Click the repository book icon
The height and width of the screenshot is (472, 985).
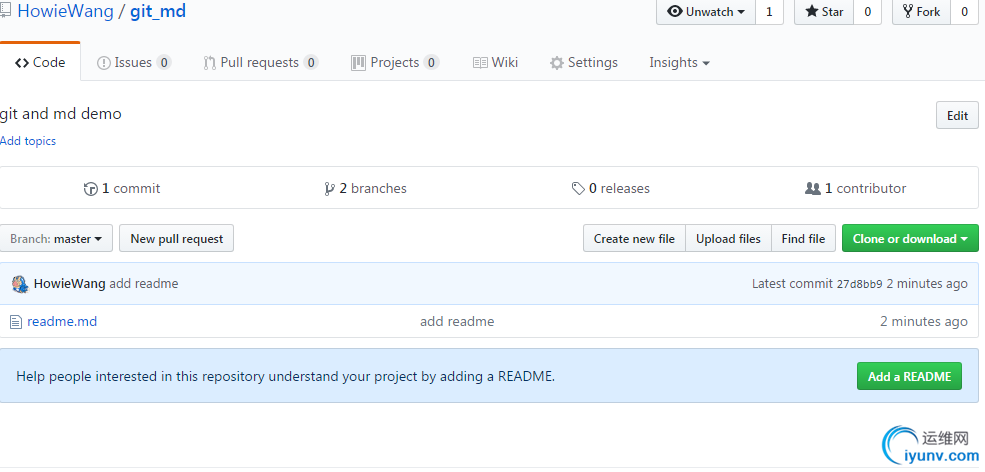(x=5, y=12)
